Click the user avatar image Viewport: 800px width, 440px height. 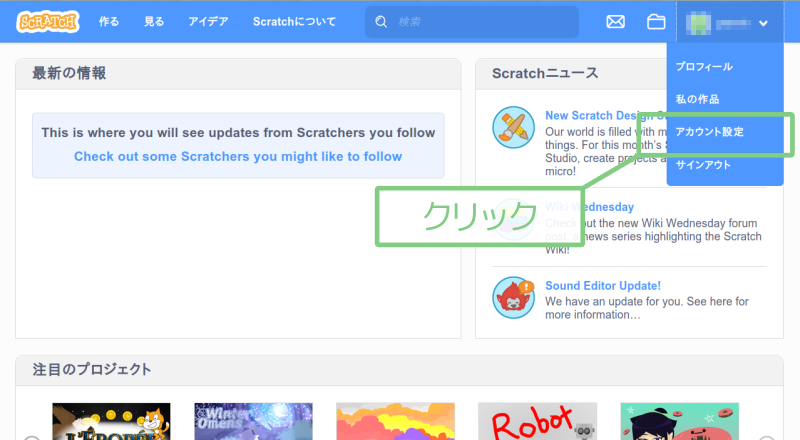point(698,23)
